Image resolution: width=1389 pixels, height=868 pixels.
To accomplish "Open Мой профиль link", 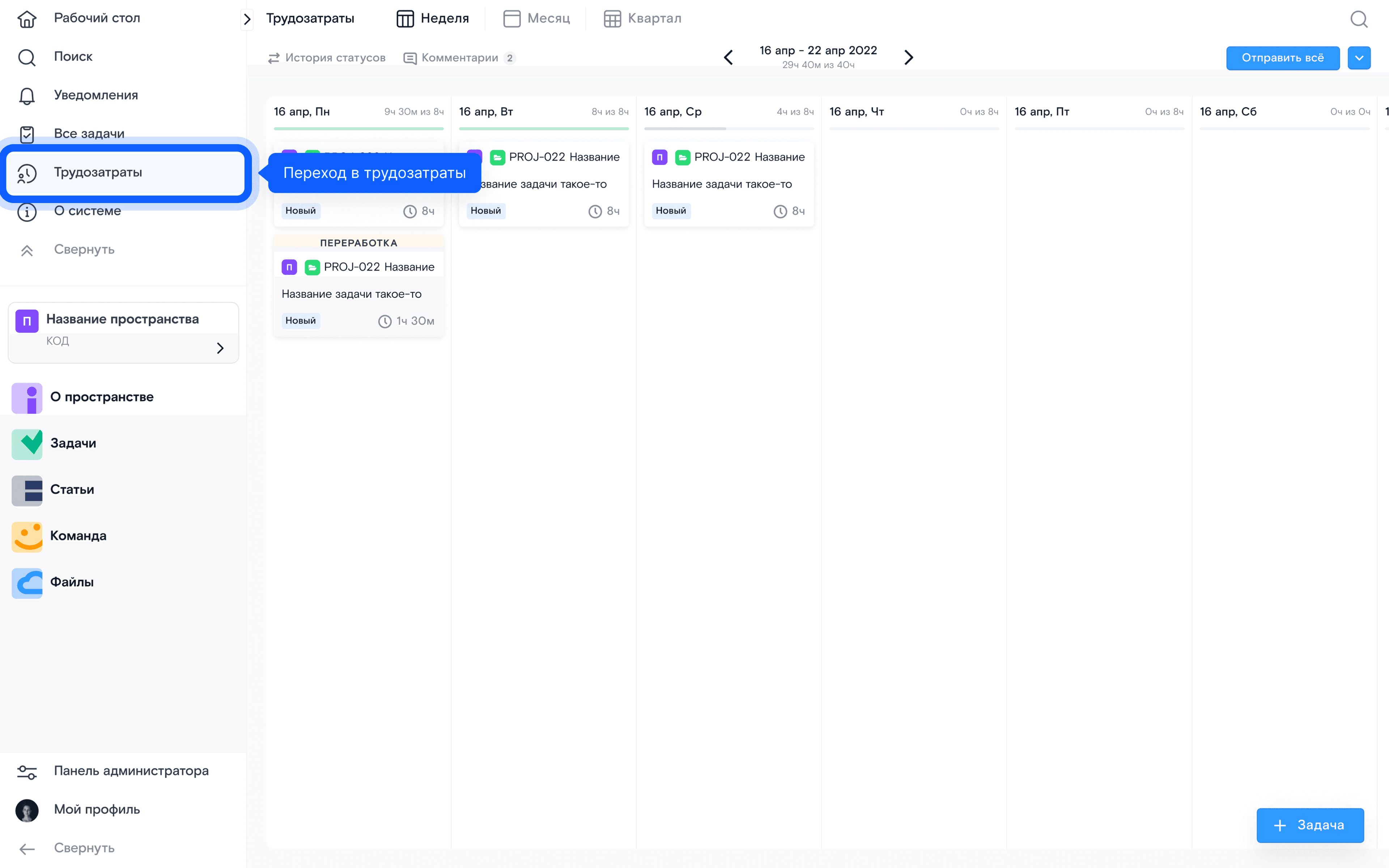I will tap(97, 809).
